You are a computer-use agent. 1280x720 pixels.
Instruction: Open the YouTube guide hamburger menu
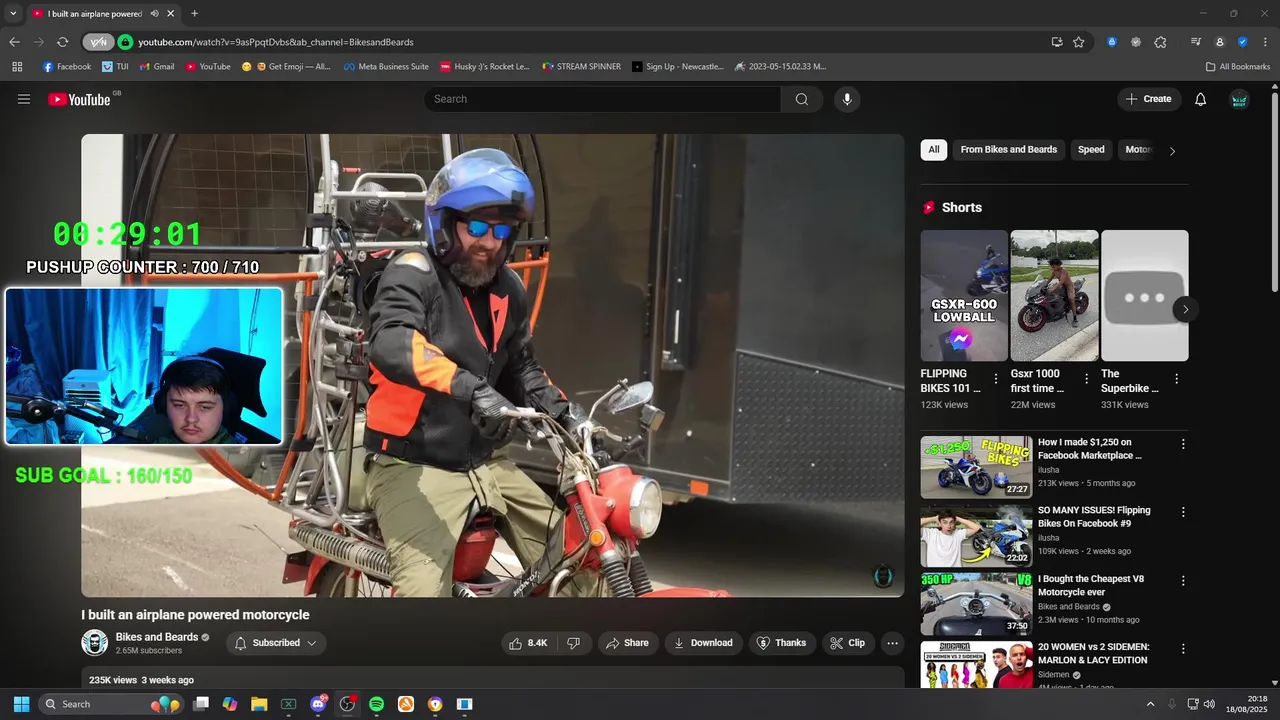pos(24,99)
